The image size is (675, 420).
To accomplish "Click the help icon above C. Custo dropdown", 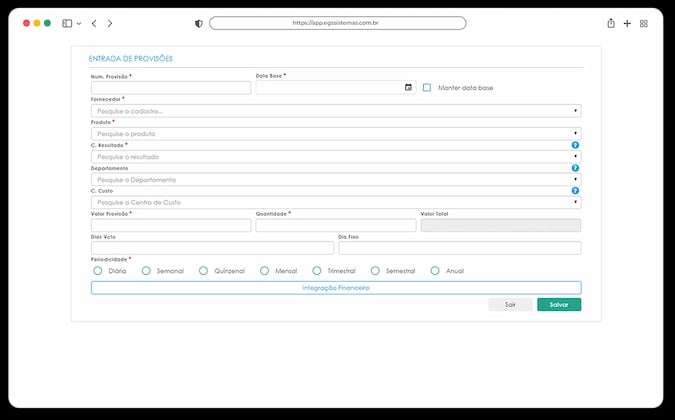I will pos(575,191).
